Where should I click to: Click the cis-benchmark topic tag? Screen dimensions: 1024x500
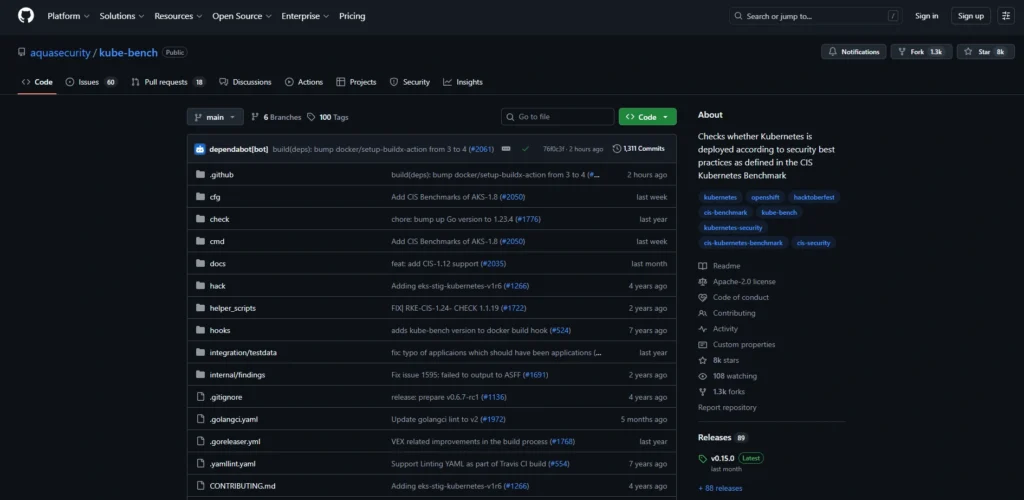(x=725, y=212)
